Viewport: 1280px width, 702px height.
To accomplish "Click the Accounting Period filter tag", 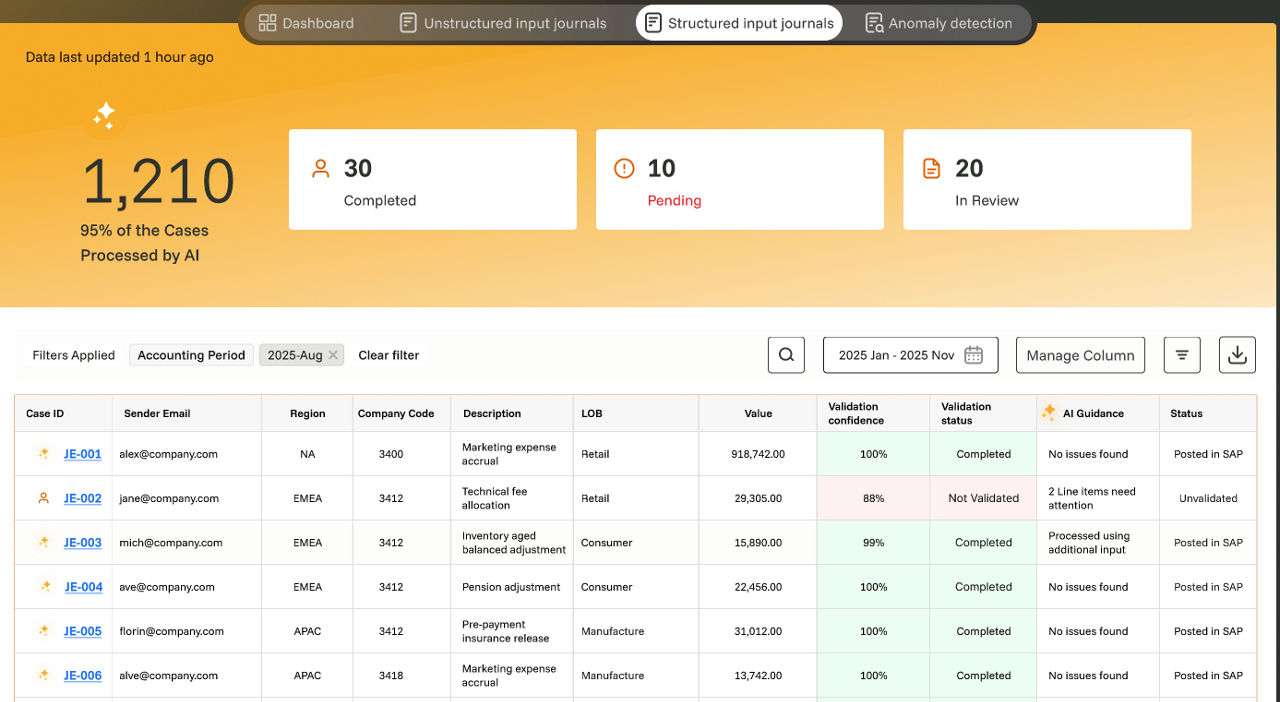I will (x=191, y=355).
